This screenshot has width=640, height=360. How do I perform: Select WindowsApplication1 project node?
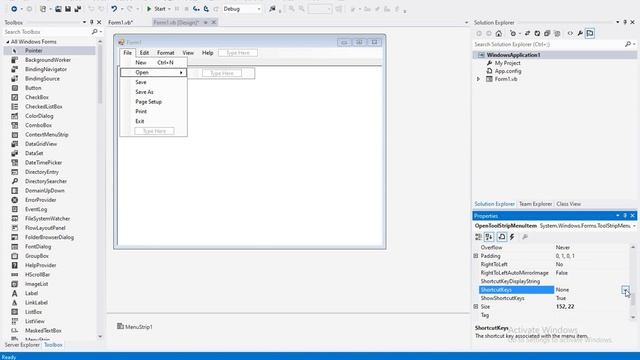click(x=513, y=55)
